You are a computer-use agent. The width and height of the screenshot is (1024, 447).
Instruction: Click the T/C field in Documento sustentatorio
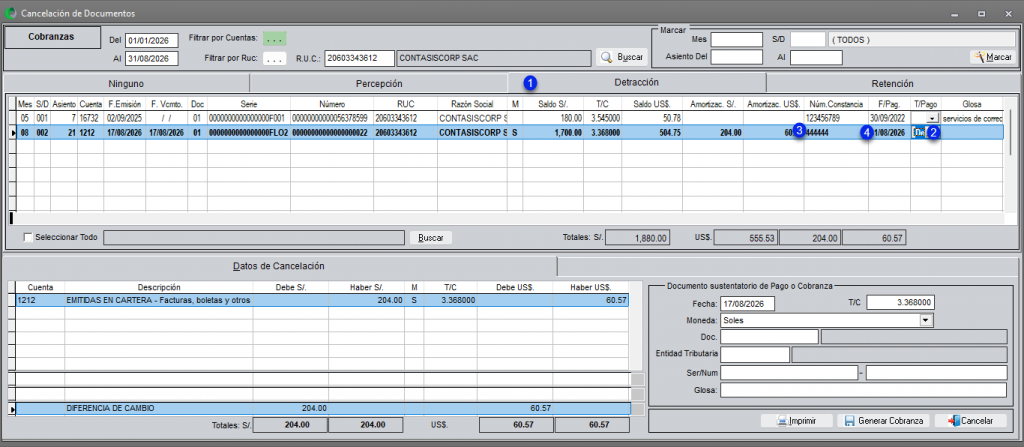click(900, 303)
